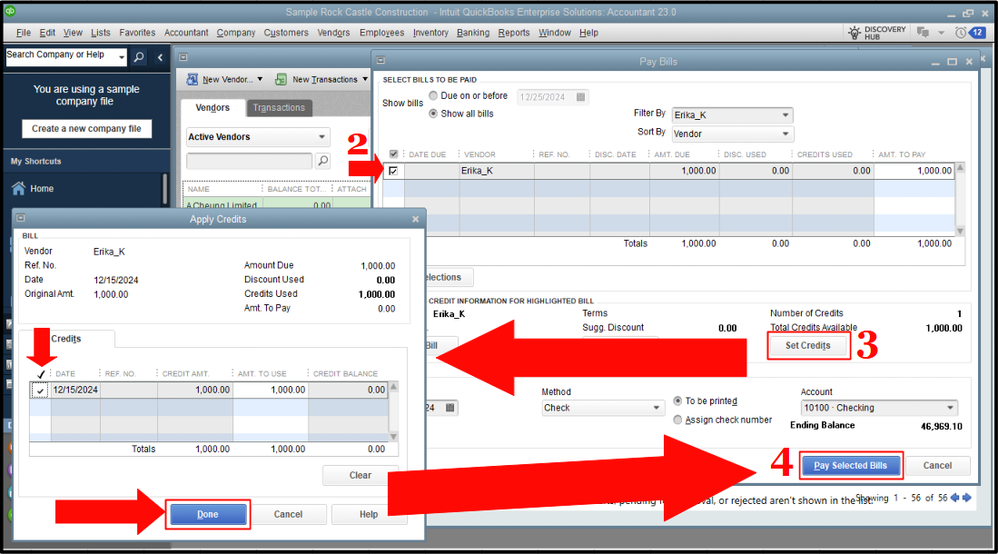Select Assign check number option
This screenshot has height=554, width=998.
[678, 420]
